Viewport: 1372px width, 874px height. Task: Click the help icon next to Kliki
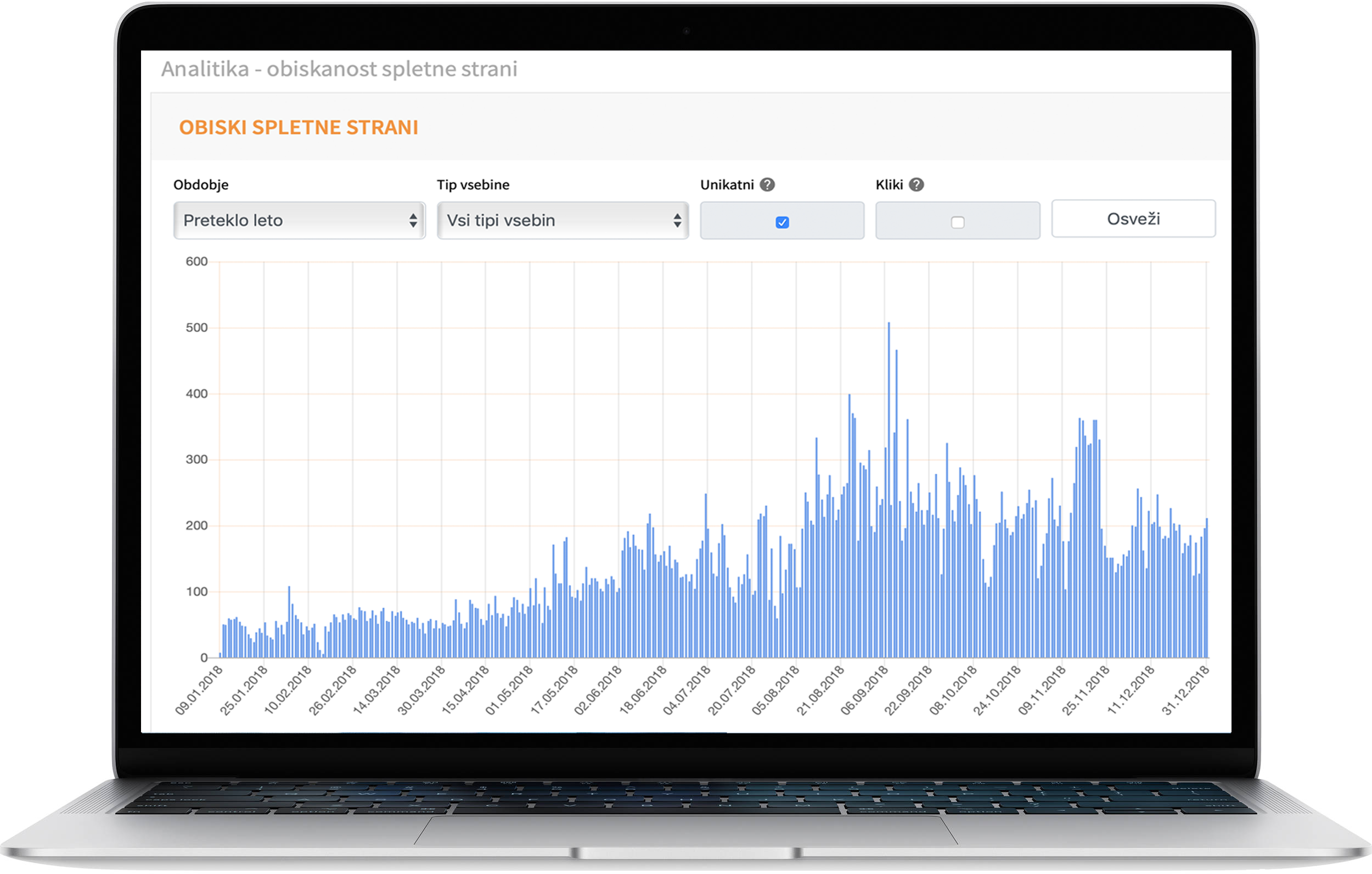[x=915, y=184]
